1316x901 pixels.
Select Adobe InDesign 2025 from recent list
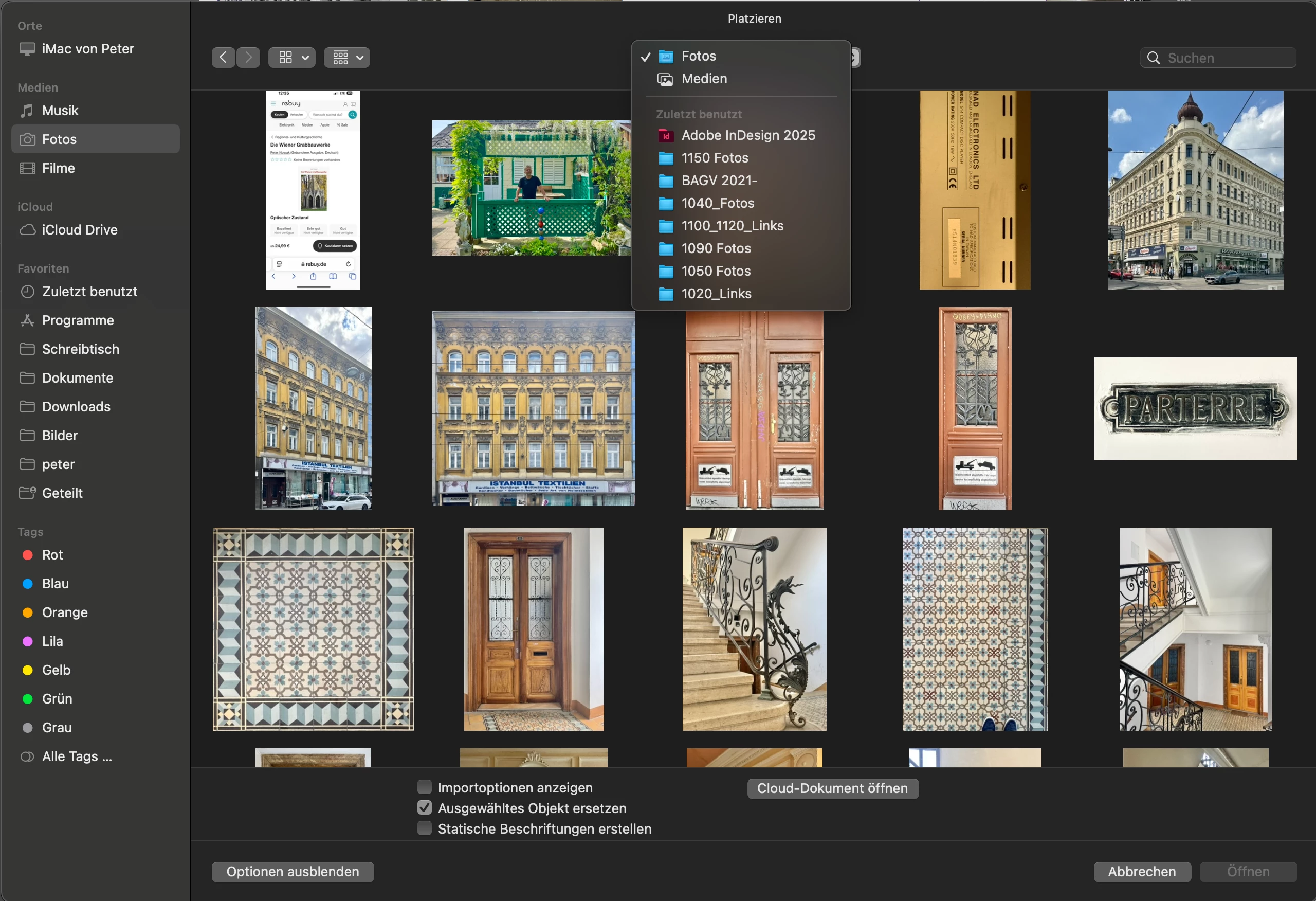click(x=747, y=135)
